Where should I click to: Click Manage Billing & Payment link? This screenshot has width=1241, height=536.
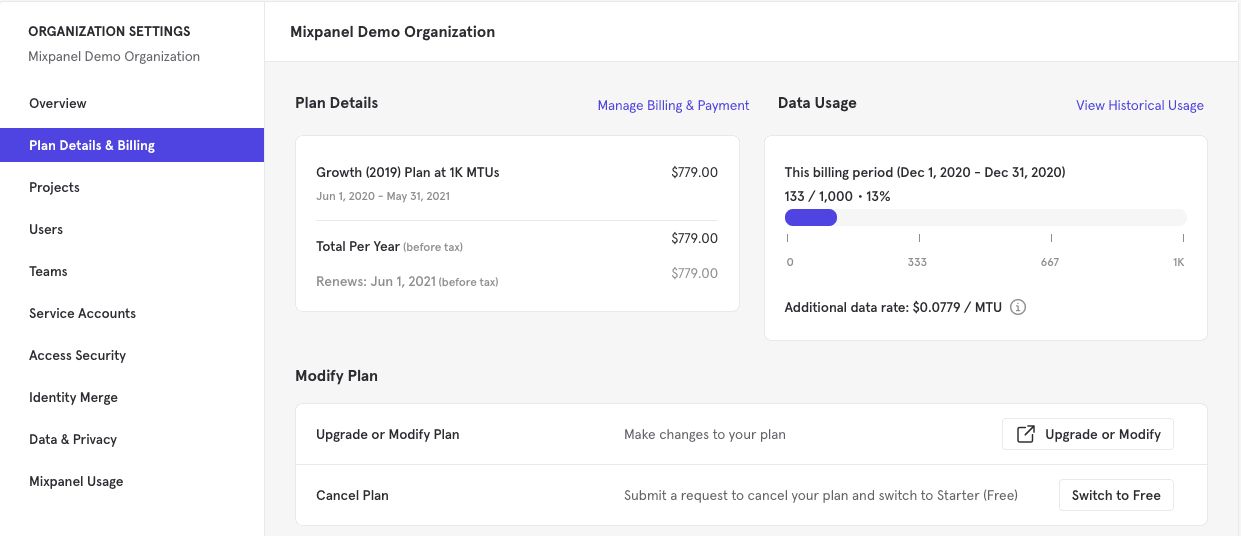[x=673, y=106]
